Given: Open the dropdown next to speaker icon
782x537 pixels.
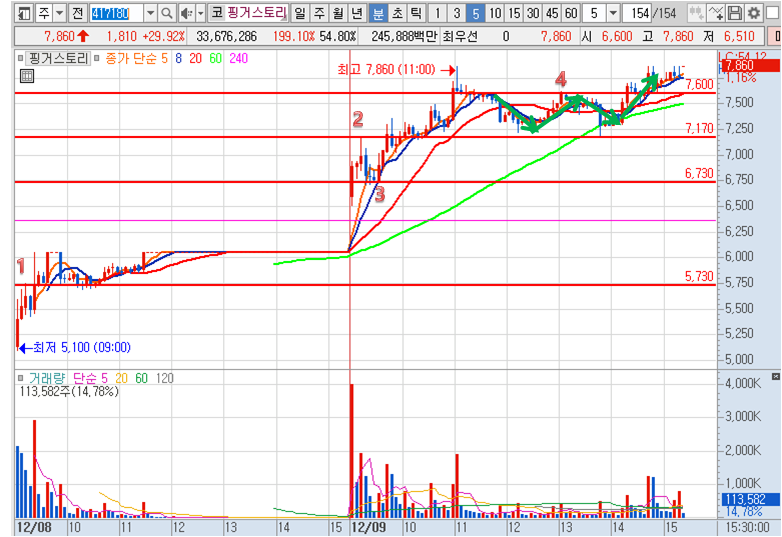Looking at the screenshot, I should pos(200,13).
